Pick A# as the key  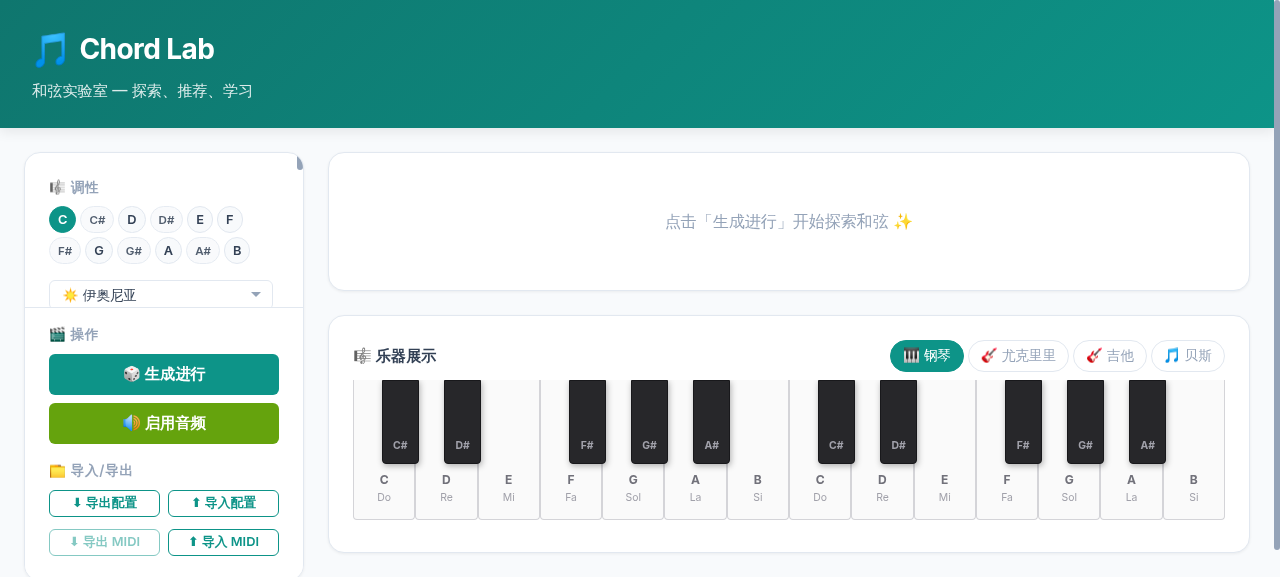click(203, 250)
